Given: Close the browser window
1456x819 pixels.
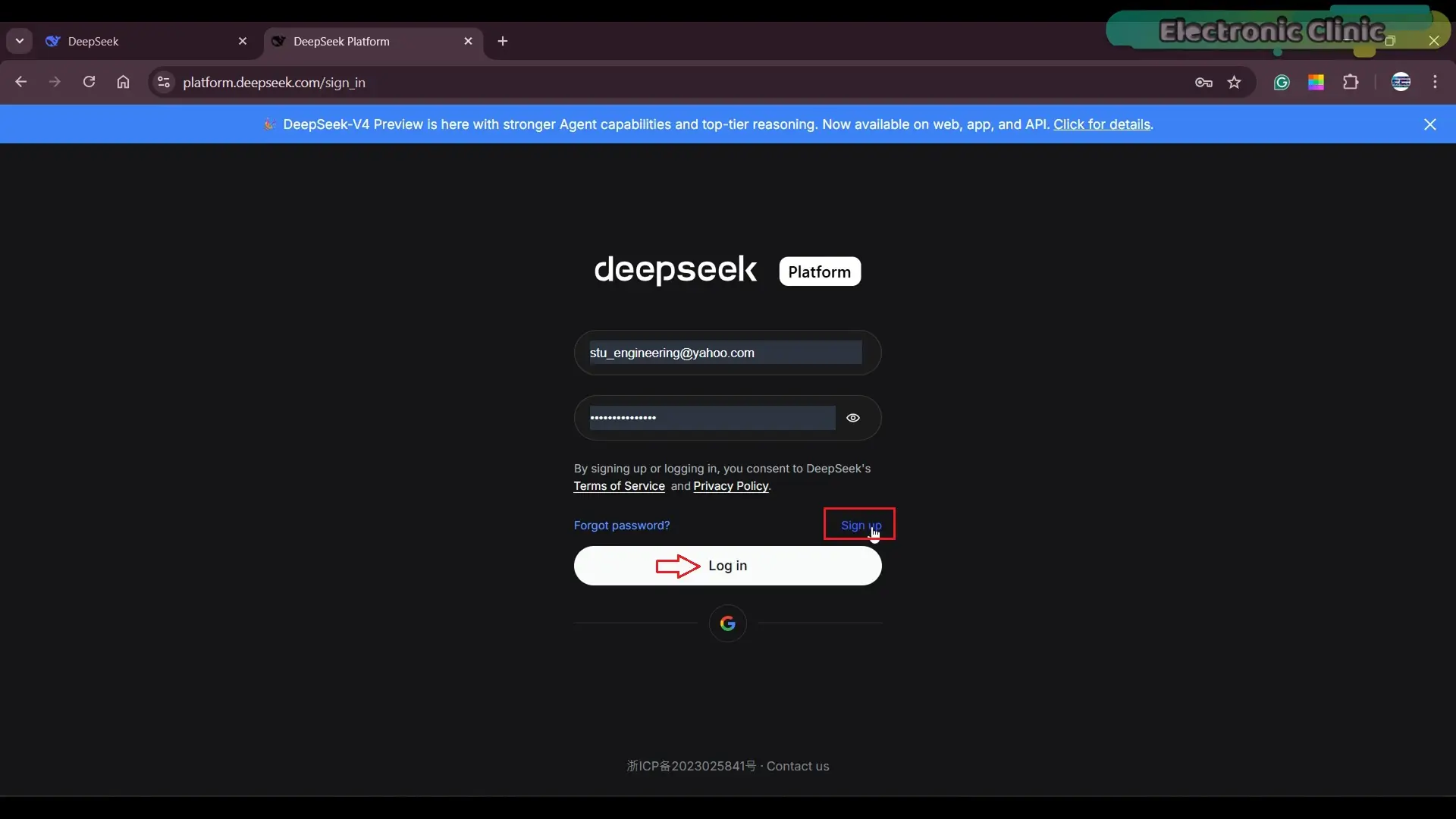Looking at the screenshot, I should click(1433, 41).
